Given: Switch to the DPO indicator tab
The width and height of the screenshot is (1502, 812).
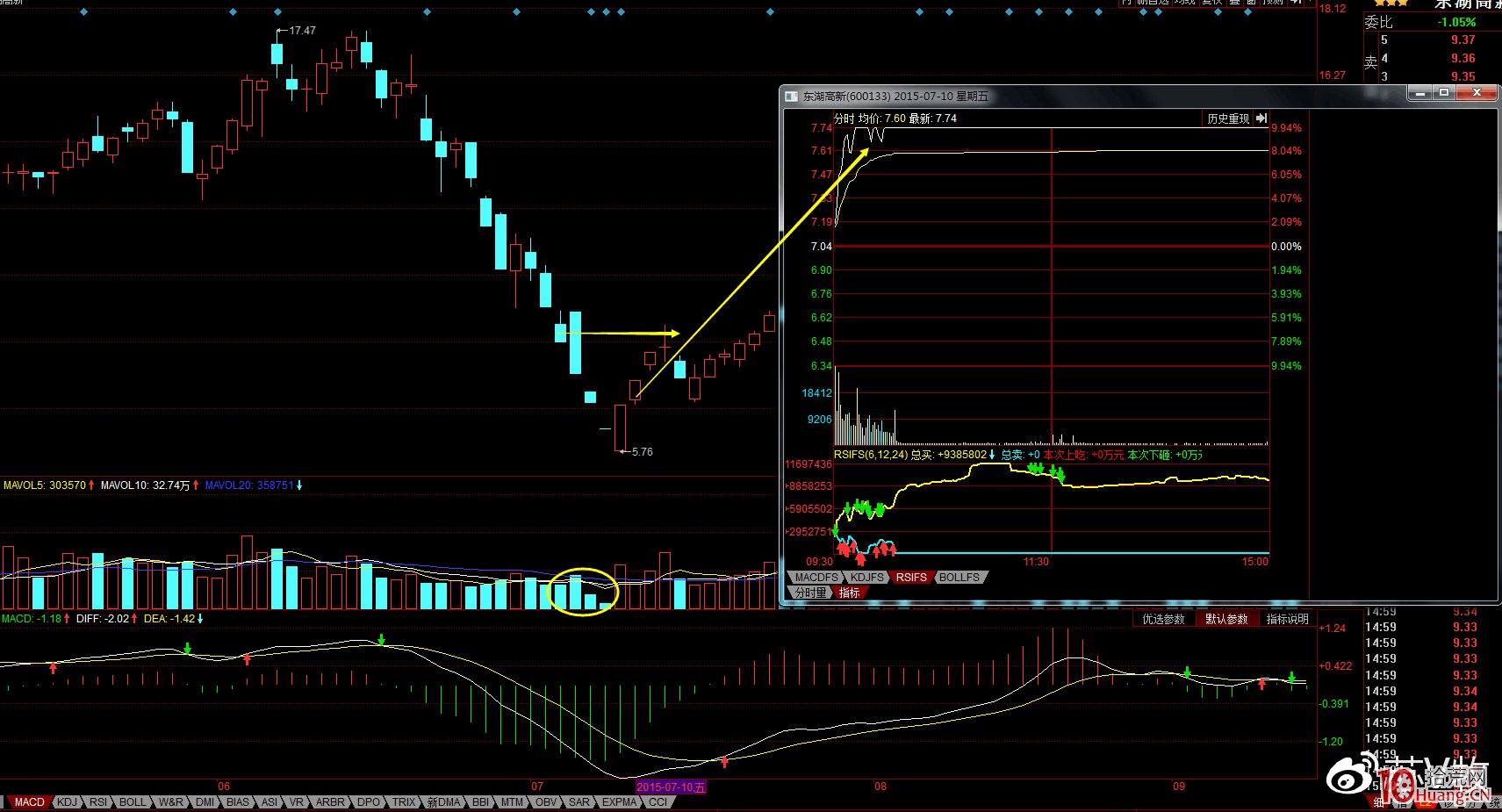Looking at the screenshot, I should (369, 802).
